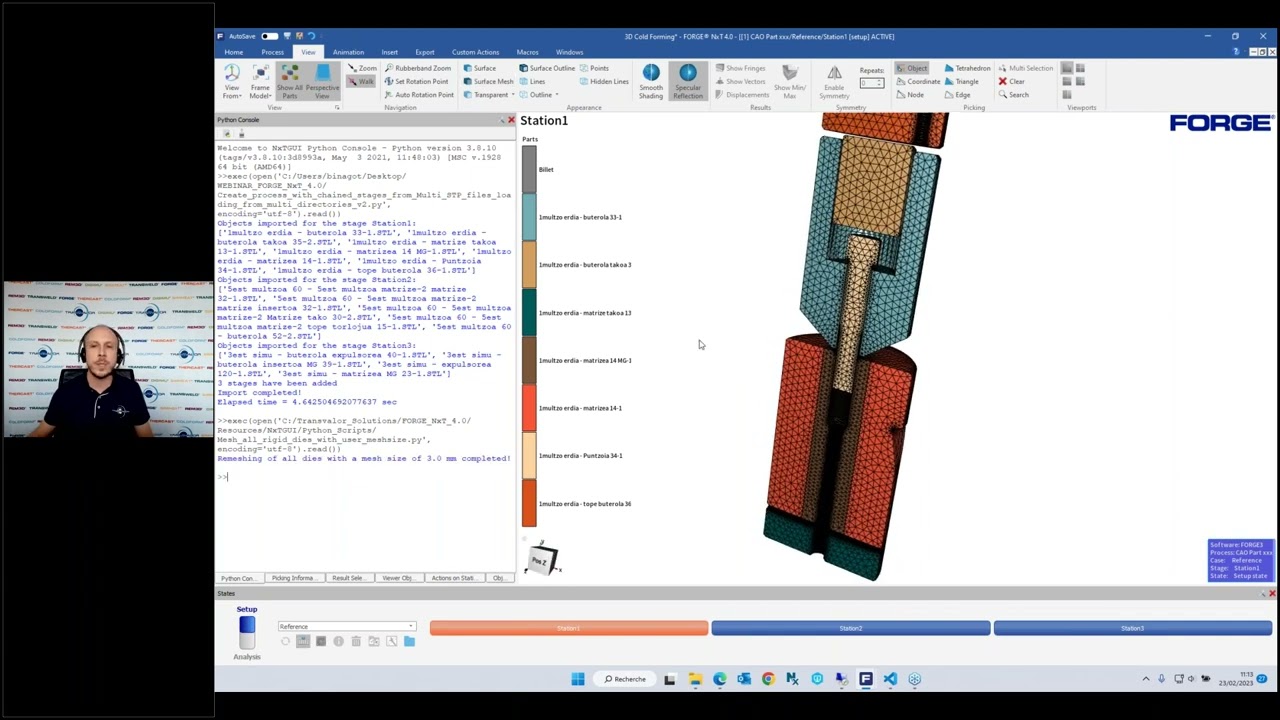Select the Station3 stage bar
Screen dimensions: 1280x720
pyautogui.click(x=1132, y=628)
